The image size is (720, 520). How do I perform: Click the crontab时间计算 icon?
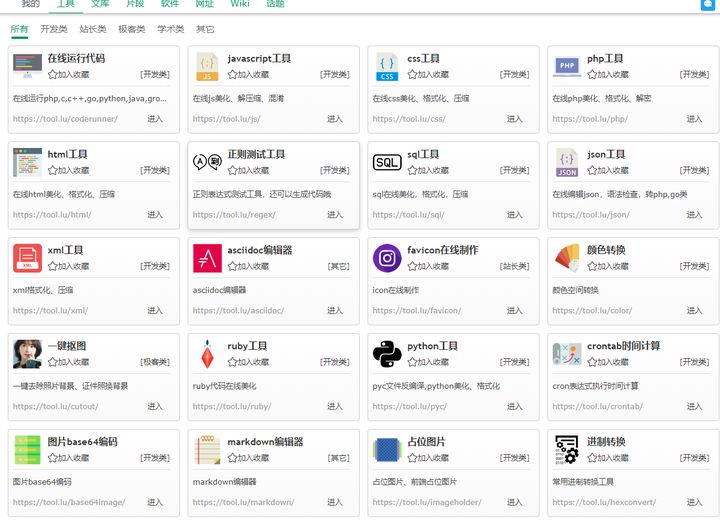click(567, 354)
